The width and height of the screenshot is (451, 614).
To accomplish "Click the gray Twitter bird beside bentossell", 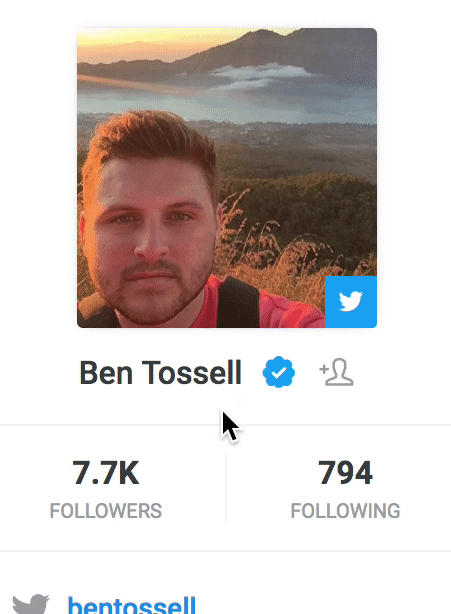I will click(31, 604).
